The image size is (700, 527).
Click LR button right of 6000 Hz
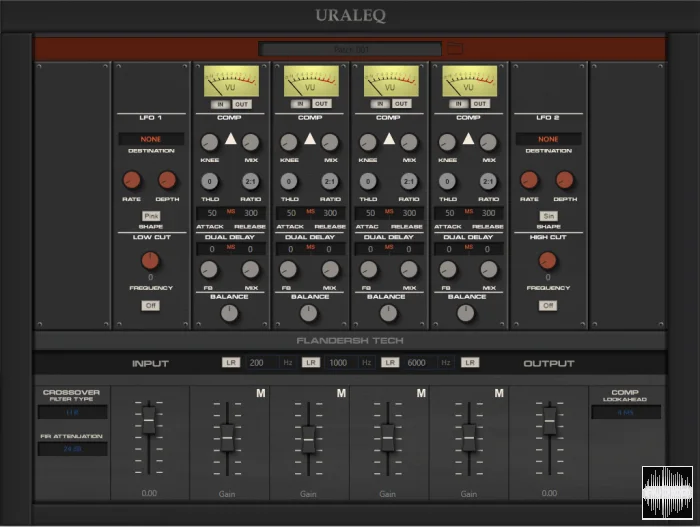coord(470,362)
